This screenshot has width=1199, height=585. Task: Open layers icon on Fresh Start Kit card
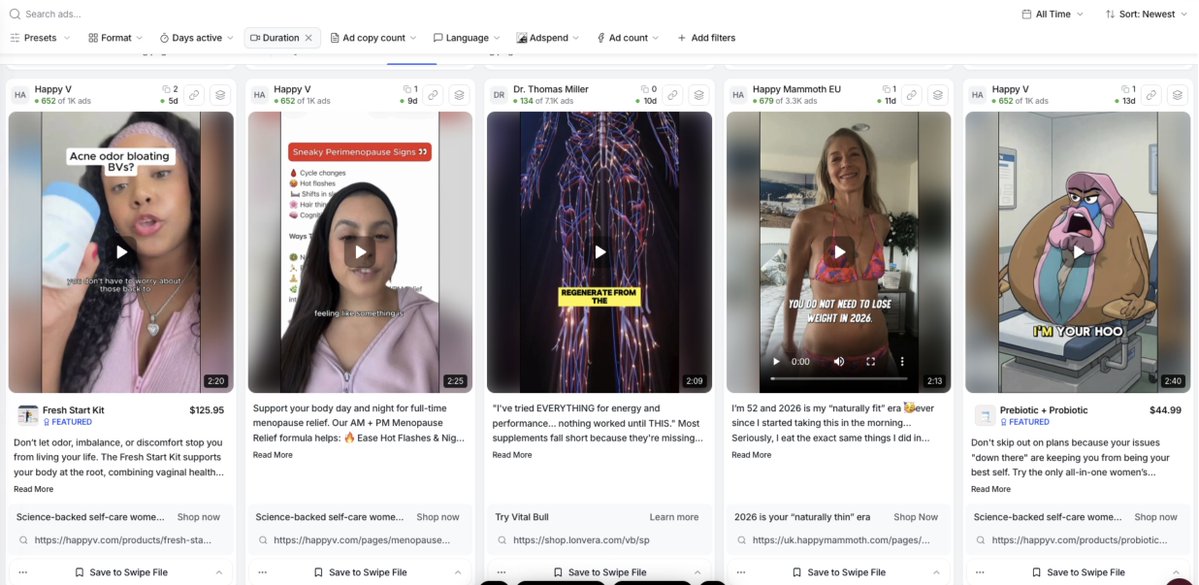pyautogui.click(x=220, y=95)
